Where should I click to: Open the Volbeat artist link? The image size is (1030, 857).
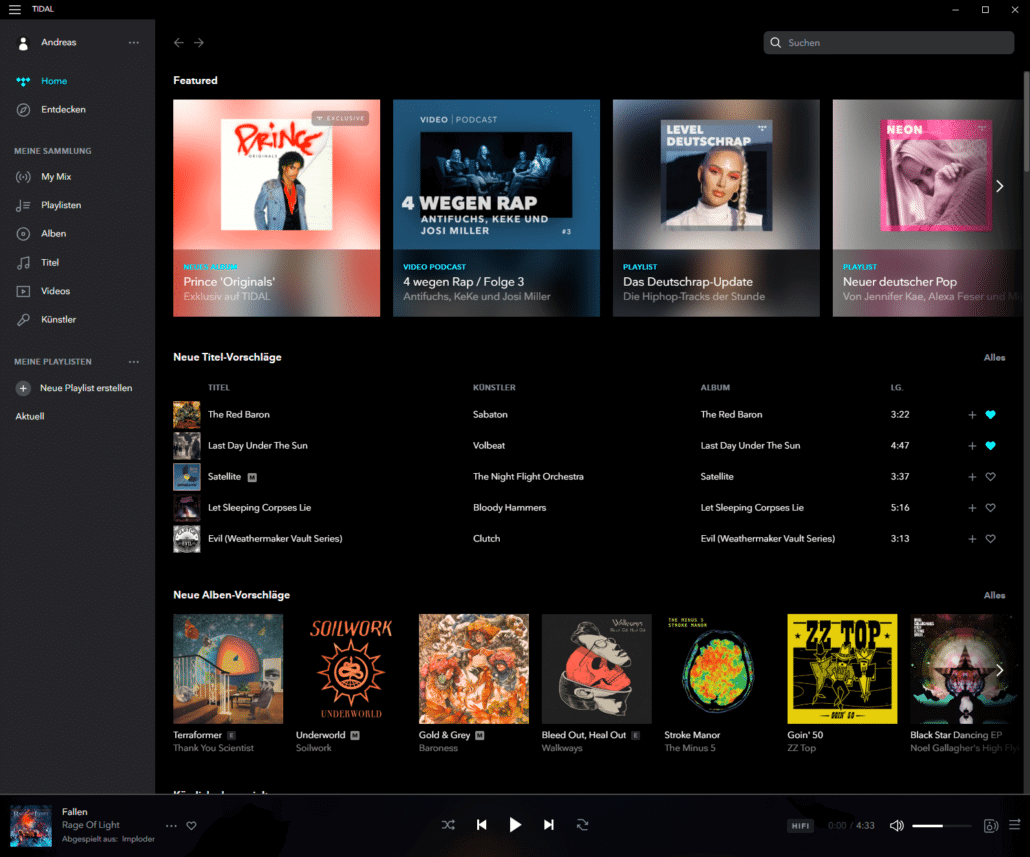(489, 446)
